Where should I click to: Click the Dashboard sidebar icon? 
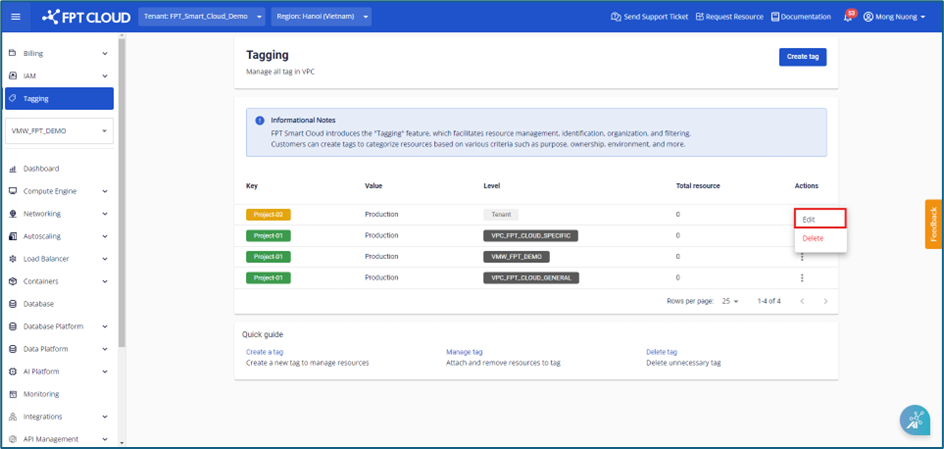(x=12, y=169)
